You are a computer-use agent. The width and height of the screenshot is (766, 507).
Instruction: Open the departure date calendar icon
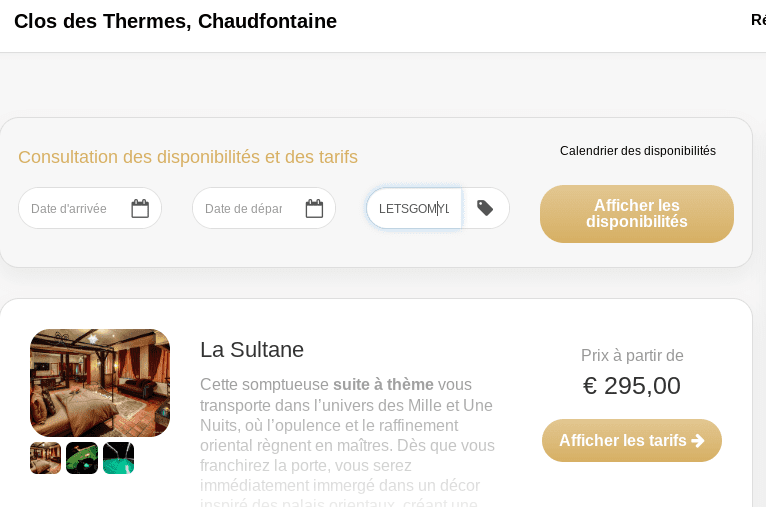(314, 209)
